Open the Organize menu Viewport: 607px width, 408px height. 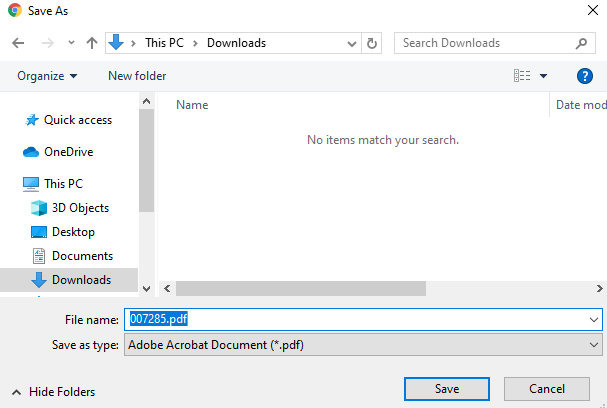tap(47, 76)
